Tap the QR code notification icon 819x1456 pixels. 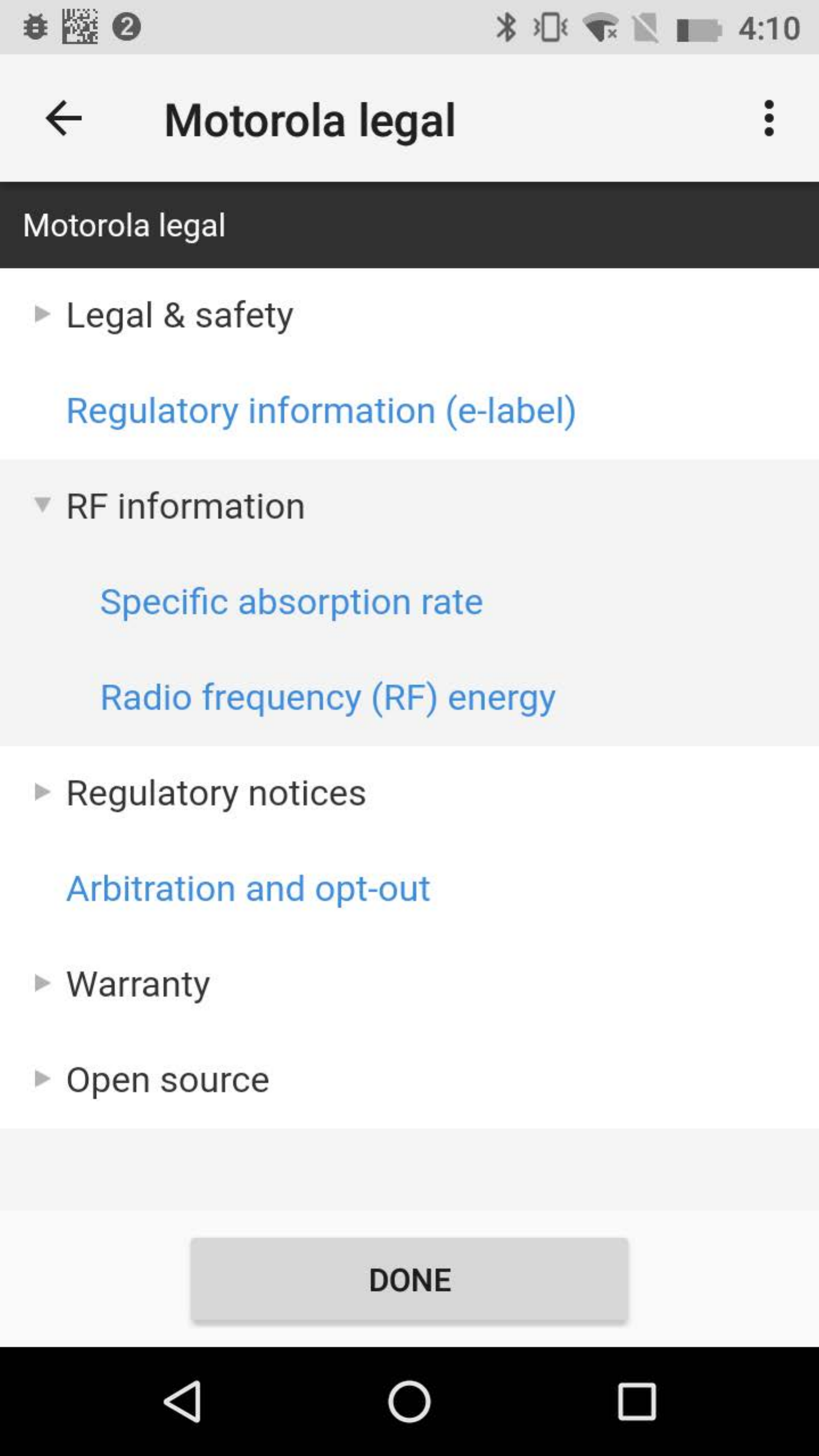80,26
